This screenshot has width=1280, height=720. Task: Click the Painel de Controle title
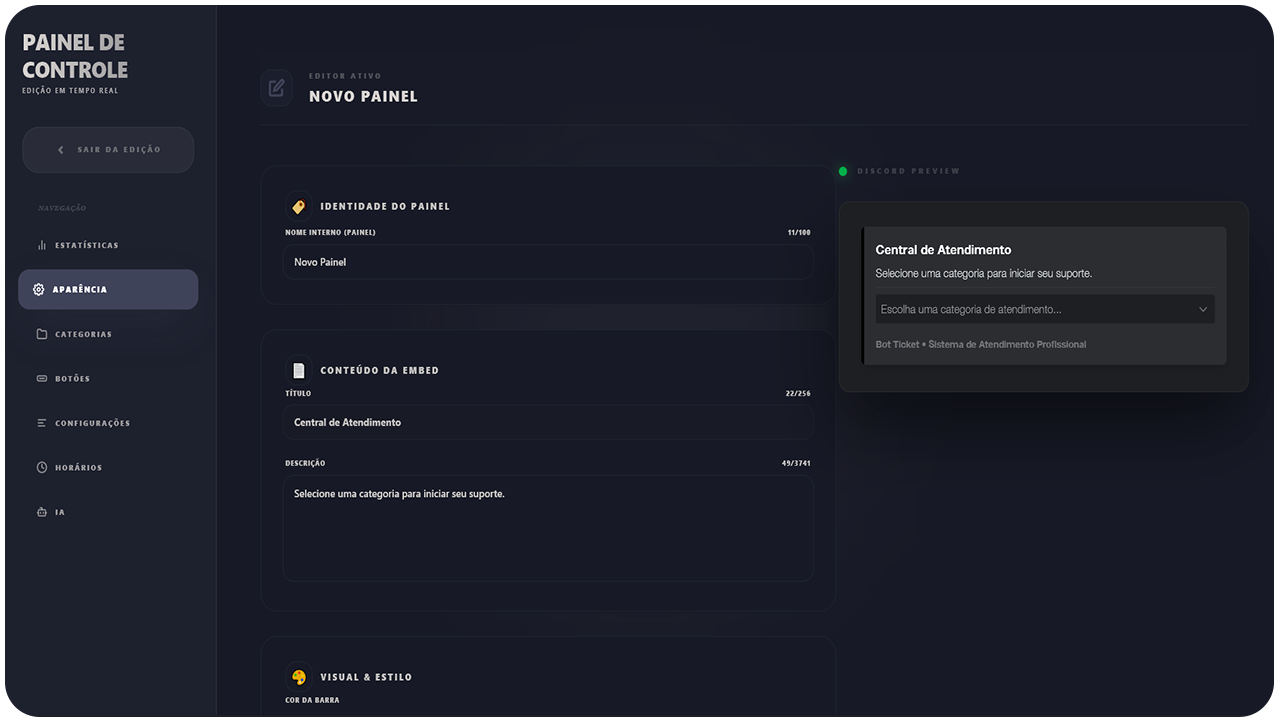point(75,56)
